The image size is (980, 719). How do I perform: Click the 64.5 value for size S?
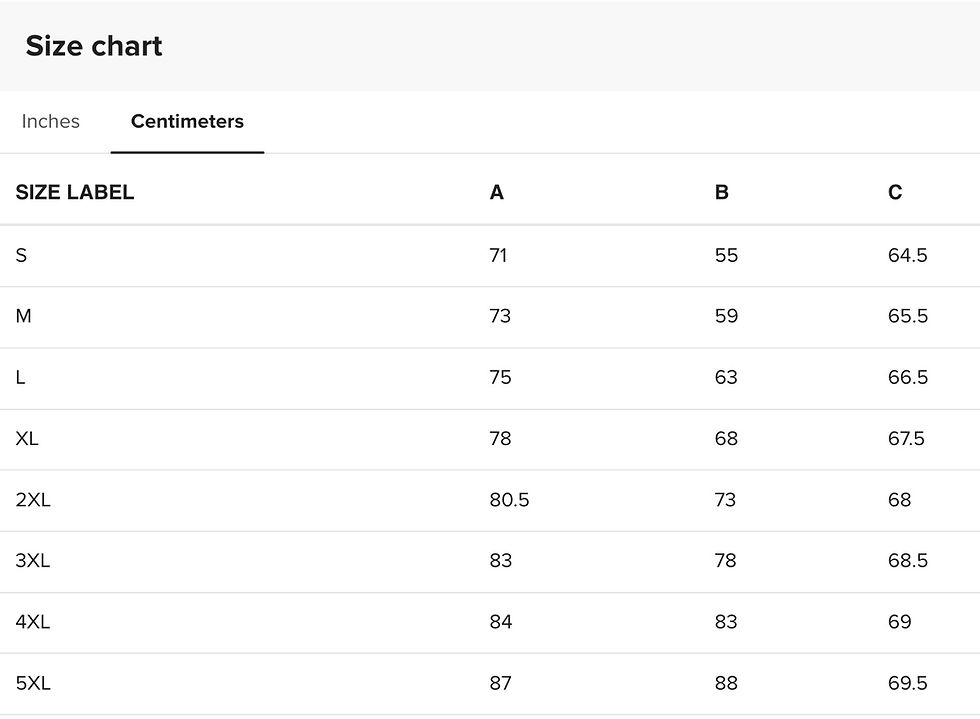(x=908, y=255)
